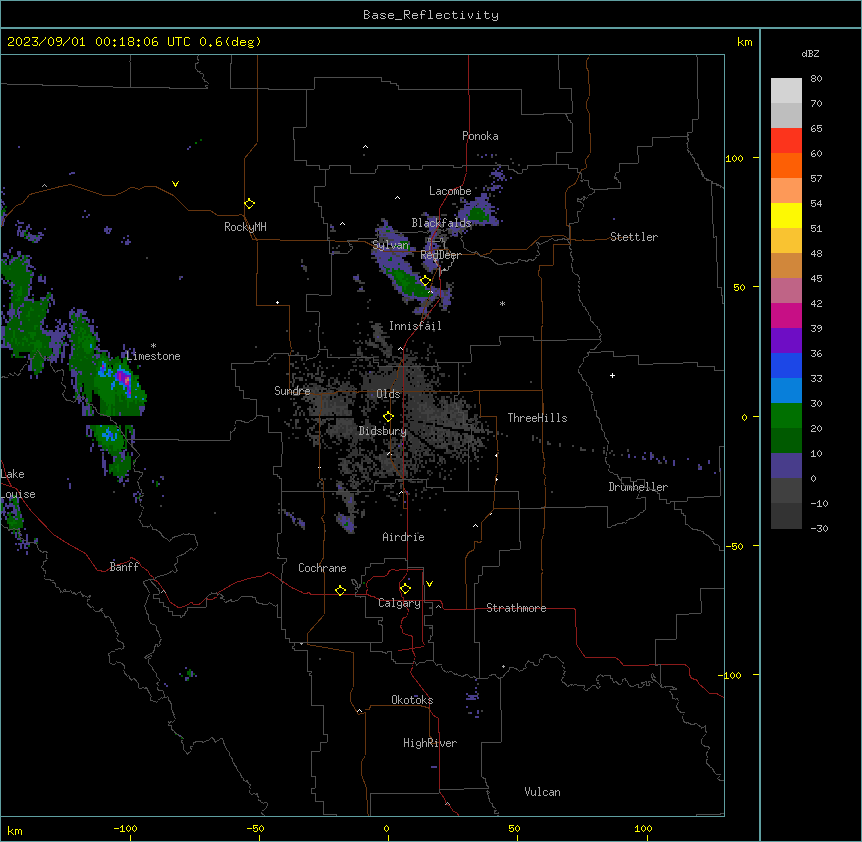
Task: Pick the orange 57-60 dBZ legend swatch
Action: 786,165
